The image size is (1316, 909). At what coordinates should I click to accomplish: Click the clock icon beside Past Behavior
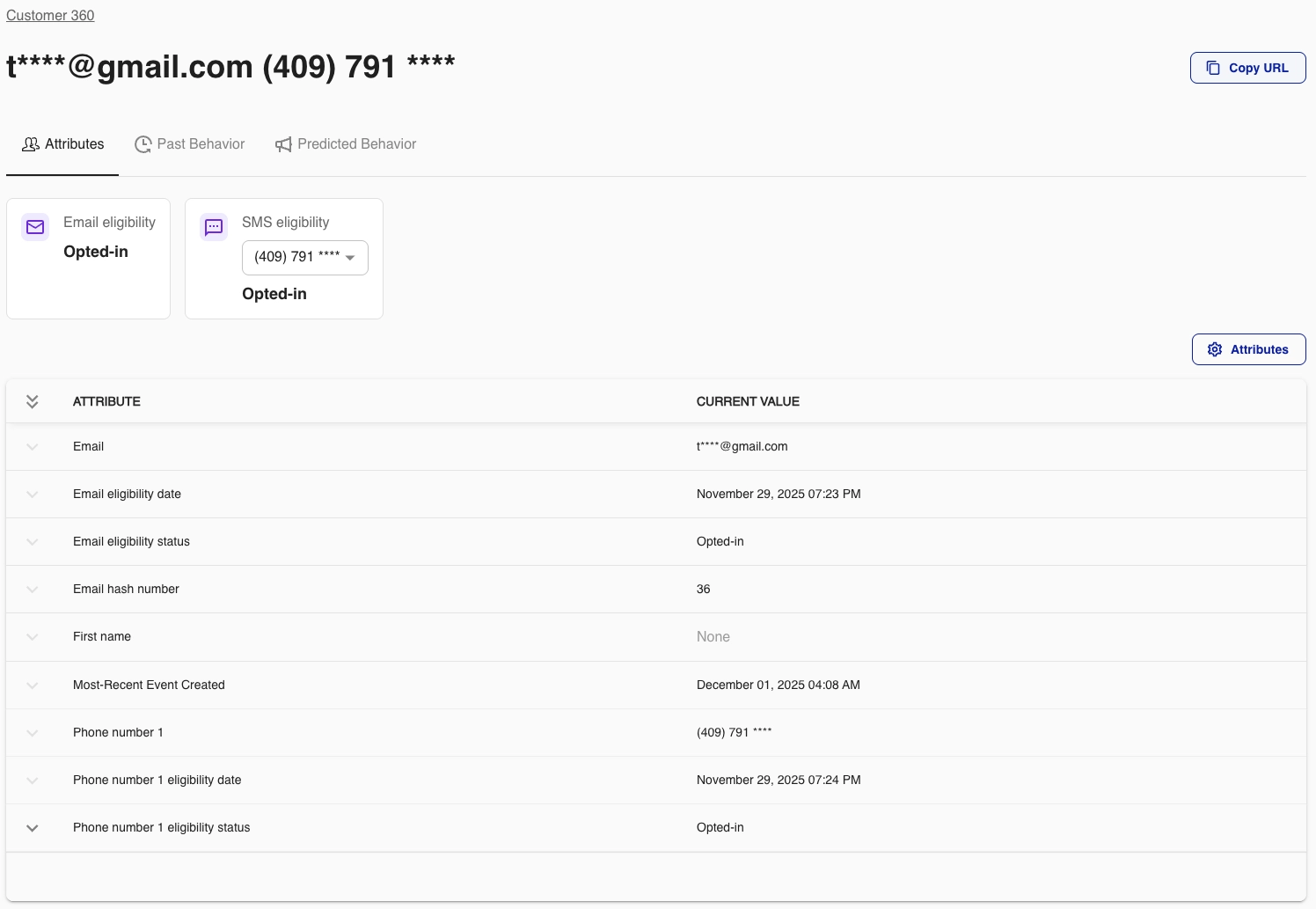pyautogui.click(x=143, y=144)
